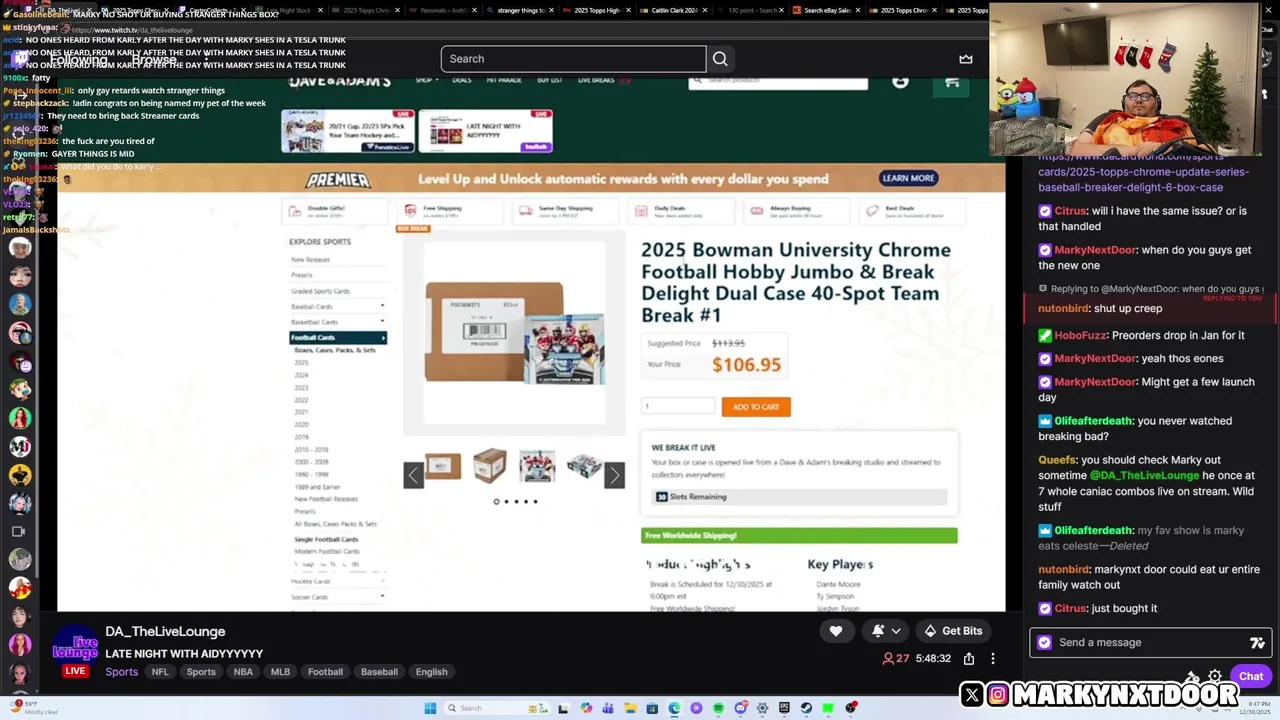Send message with the Chat button

[x=1251, y=677]
